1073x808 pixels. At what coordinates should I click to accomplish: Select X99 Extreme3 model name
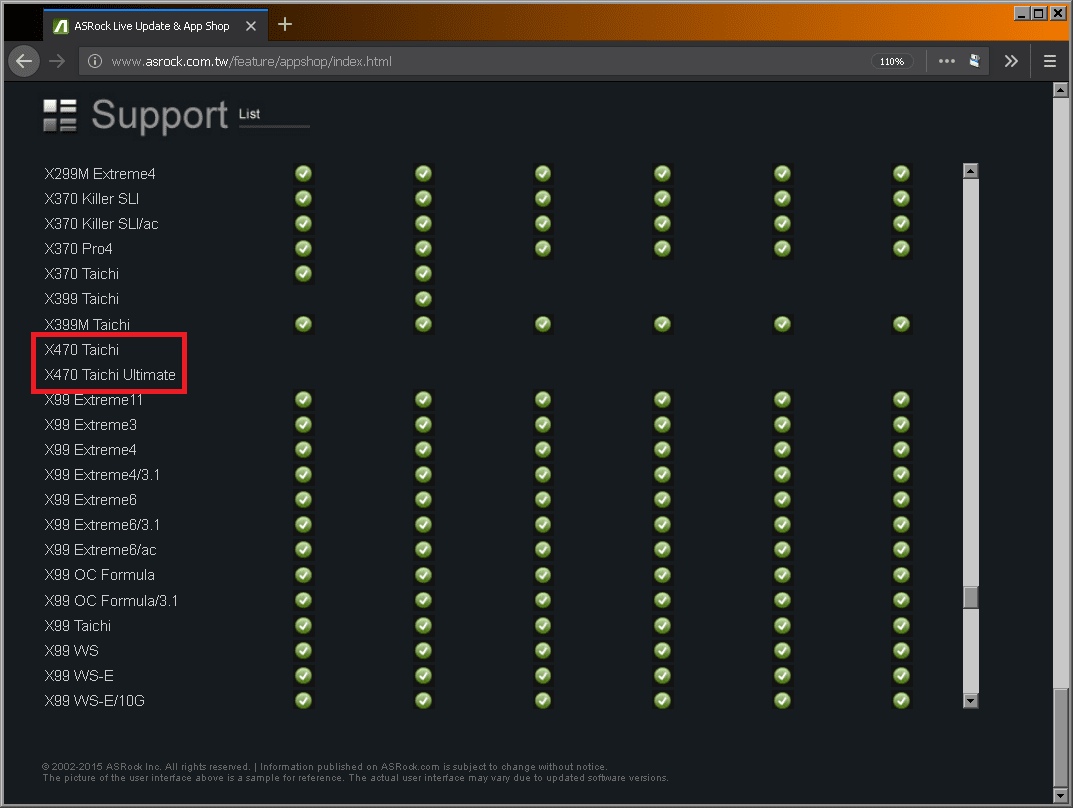90,425
